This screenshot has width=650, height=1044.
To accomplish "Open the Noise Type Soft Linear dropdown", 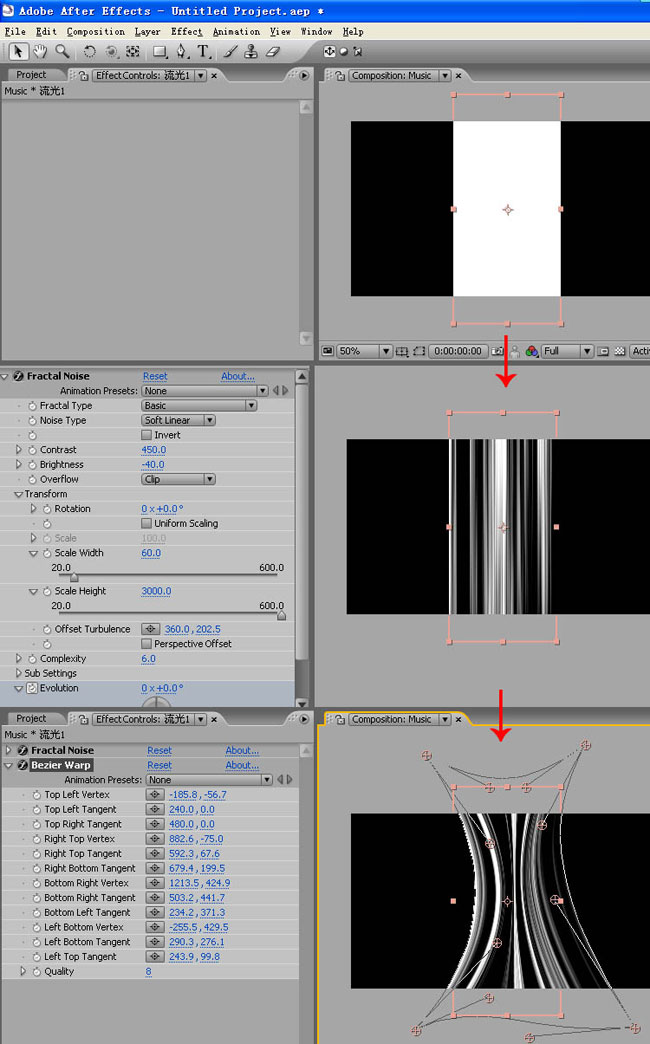I will click(x=179, y=421).
